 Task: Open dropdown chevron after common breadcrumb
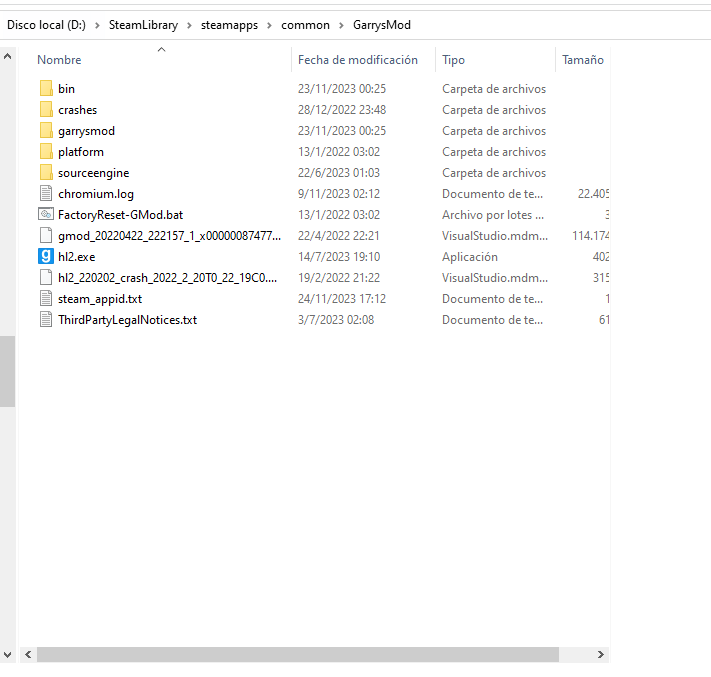click(341, 25)
